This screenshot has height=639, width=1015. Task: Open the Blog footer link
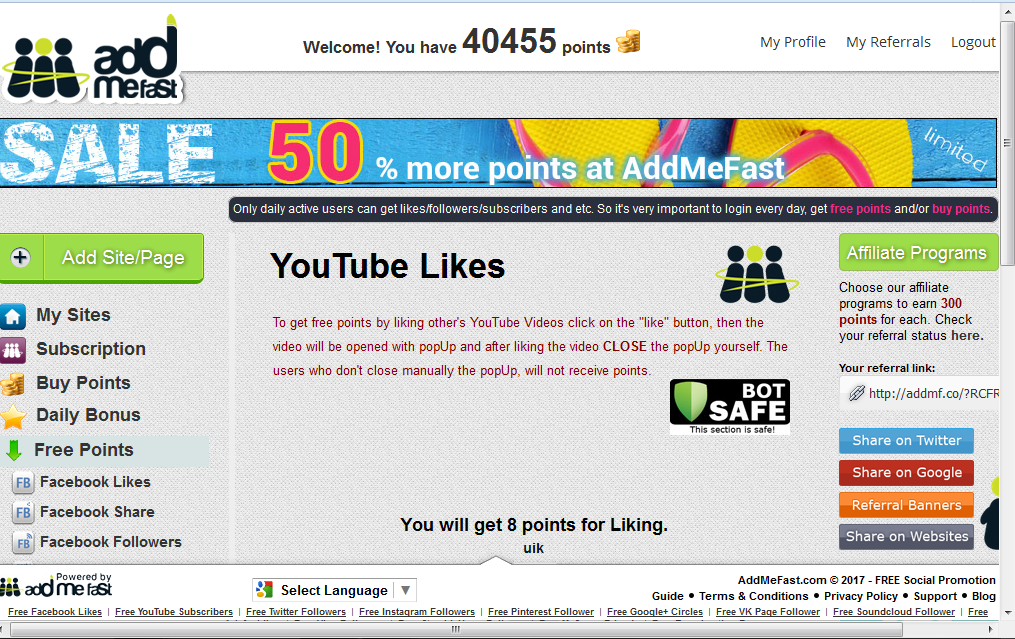point(983,596)
